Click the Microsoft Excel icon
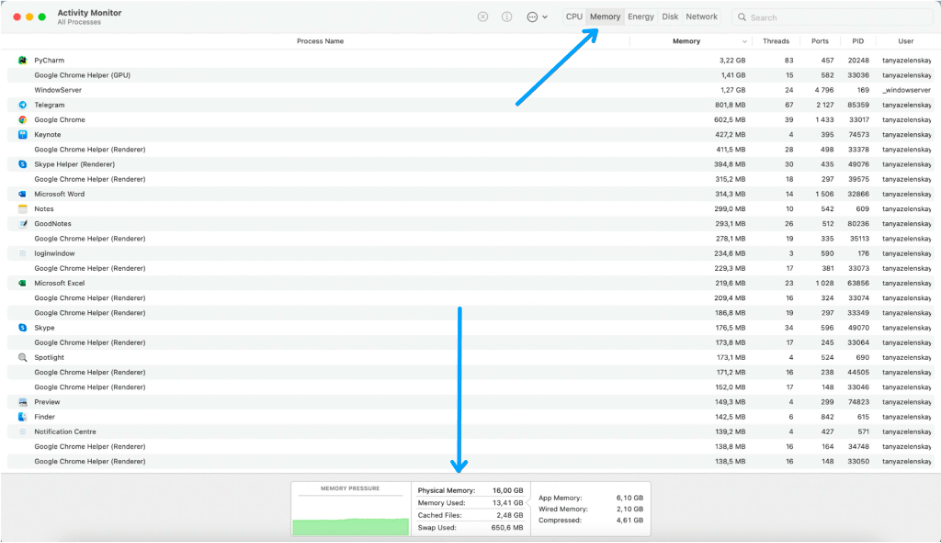This screenshot has width=941, height=543. (22, 283)
